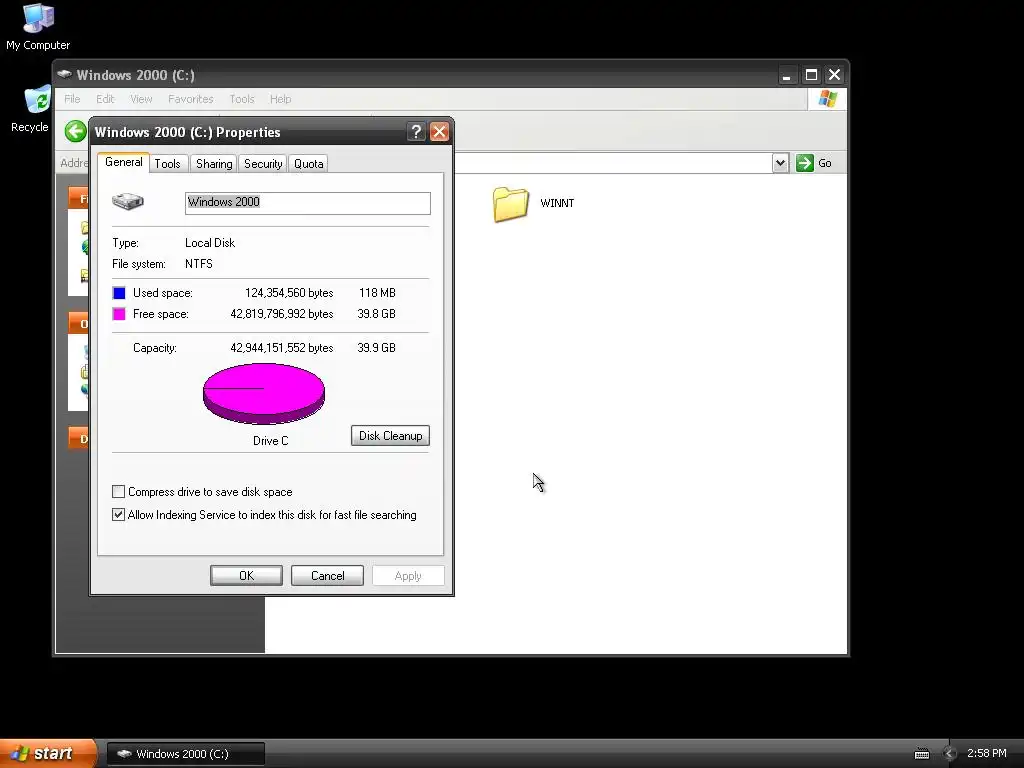Image resolution: width=1024 pixels, height=768 pixels.
Task: Click the Apply button
Action: coord(408,575)
